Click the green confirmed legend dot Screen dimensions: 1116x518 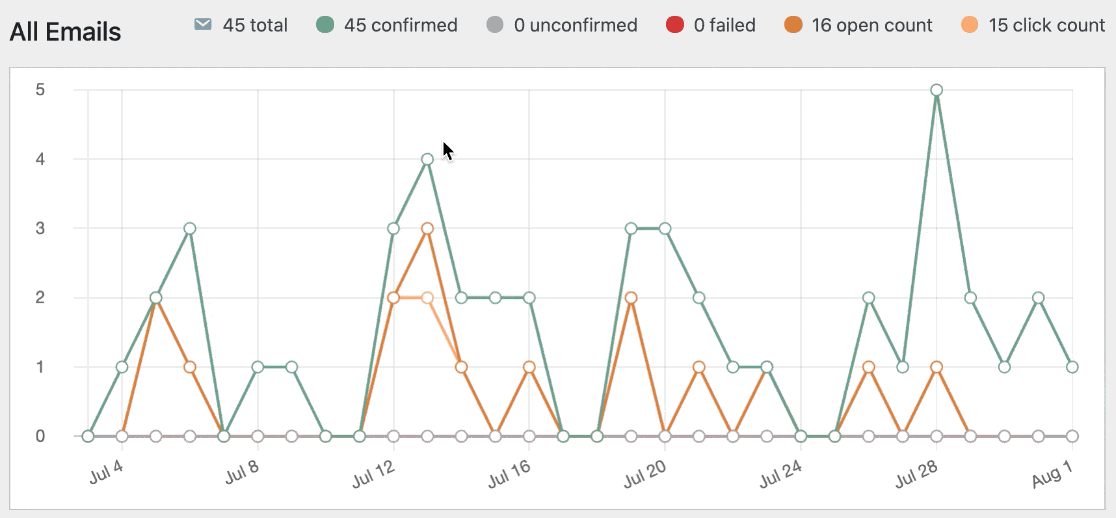click(324, 24)
